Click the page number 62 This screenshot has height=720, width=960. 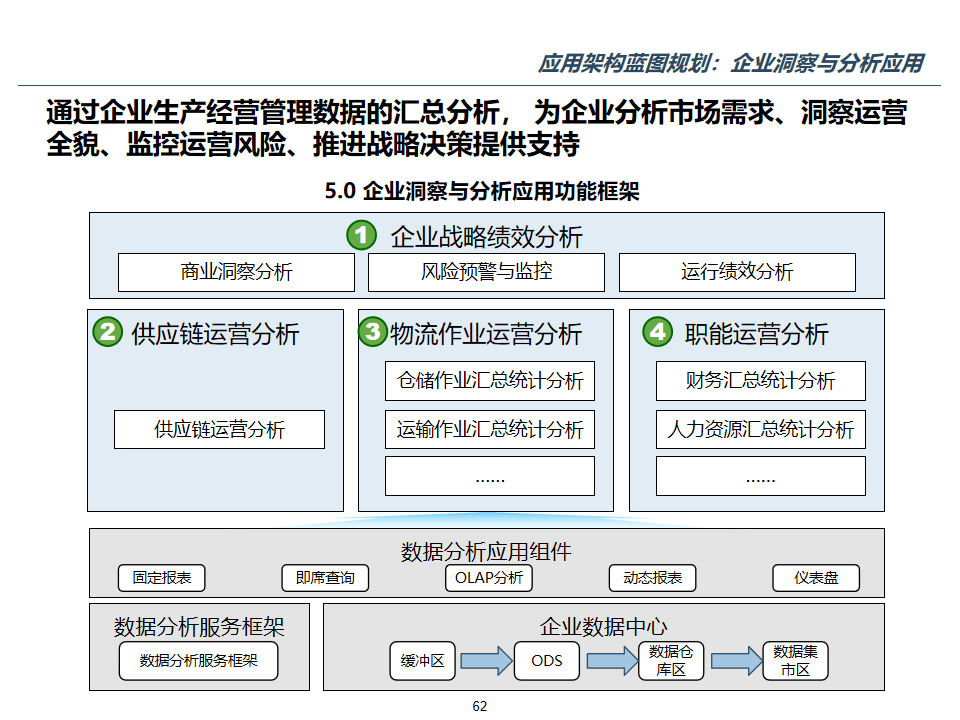(479, 706)
